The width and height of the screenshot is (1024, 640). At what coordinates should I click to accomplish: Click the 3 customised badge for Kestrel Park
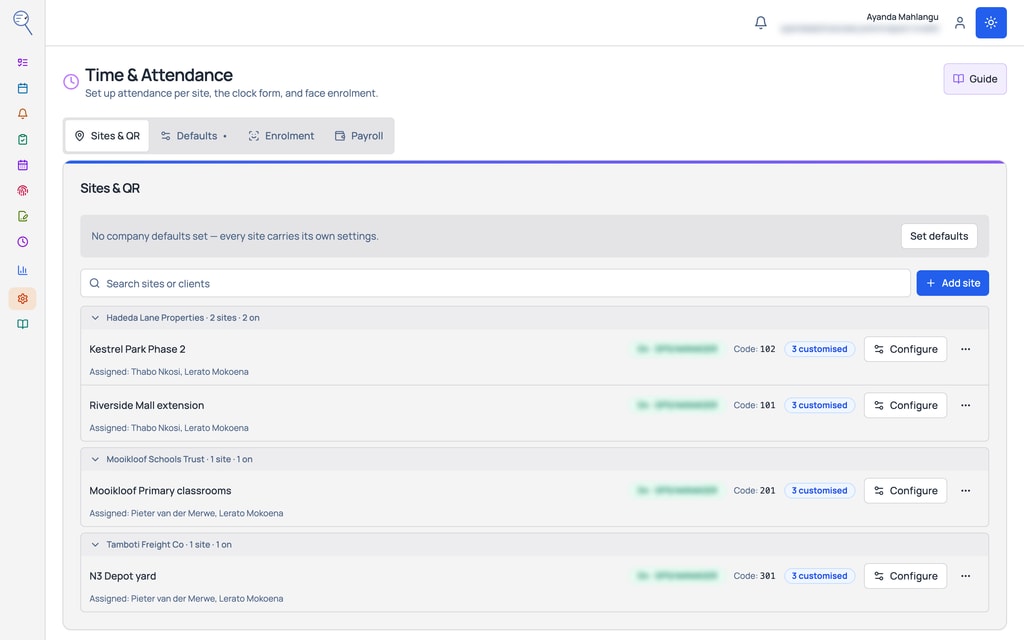tap(820, 349)
